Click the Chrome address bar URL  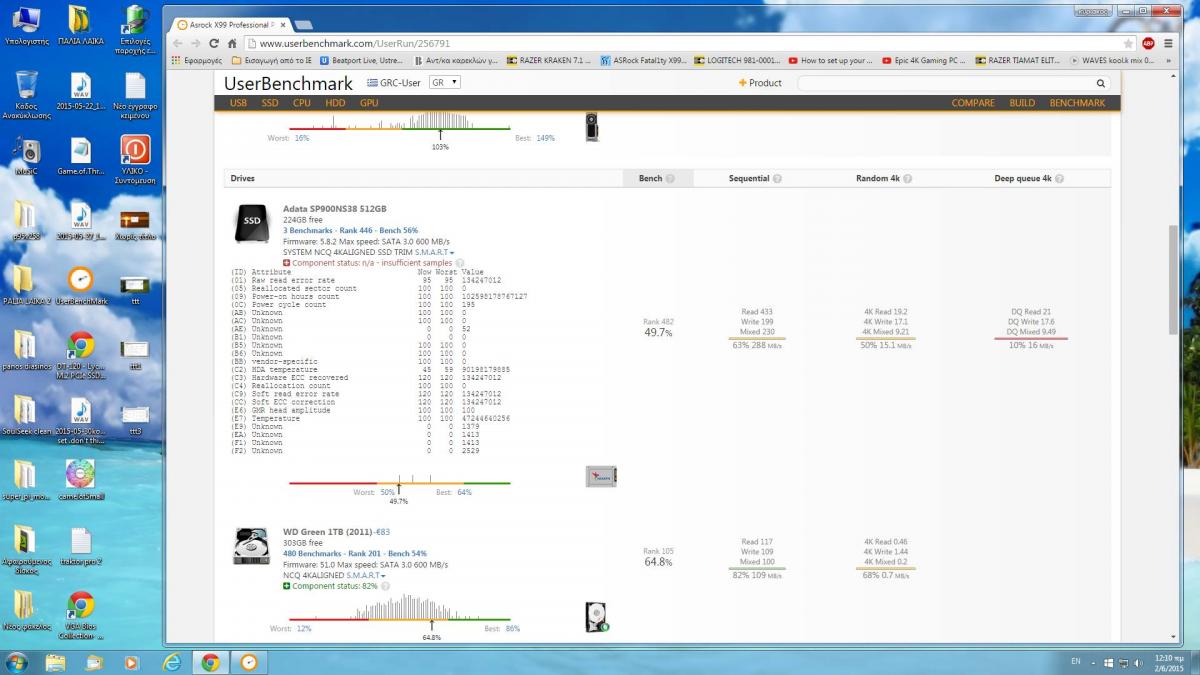coord(354,43)
